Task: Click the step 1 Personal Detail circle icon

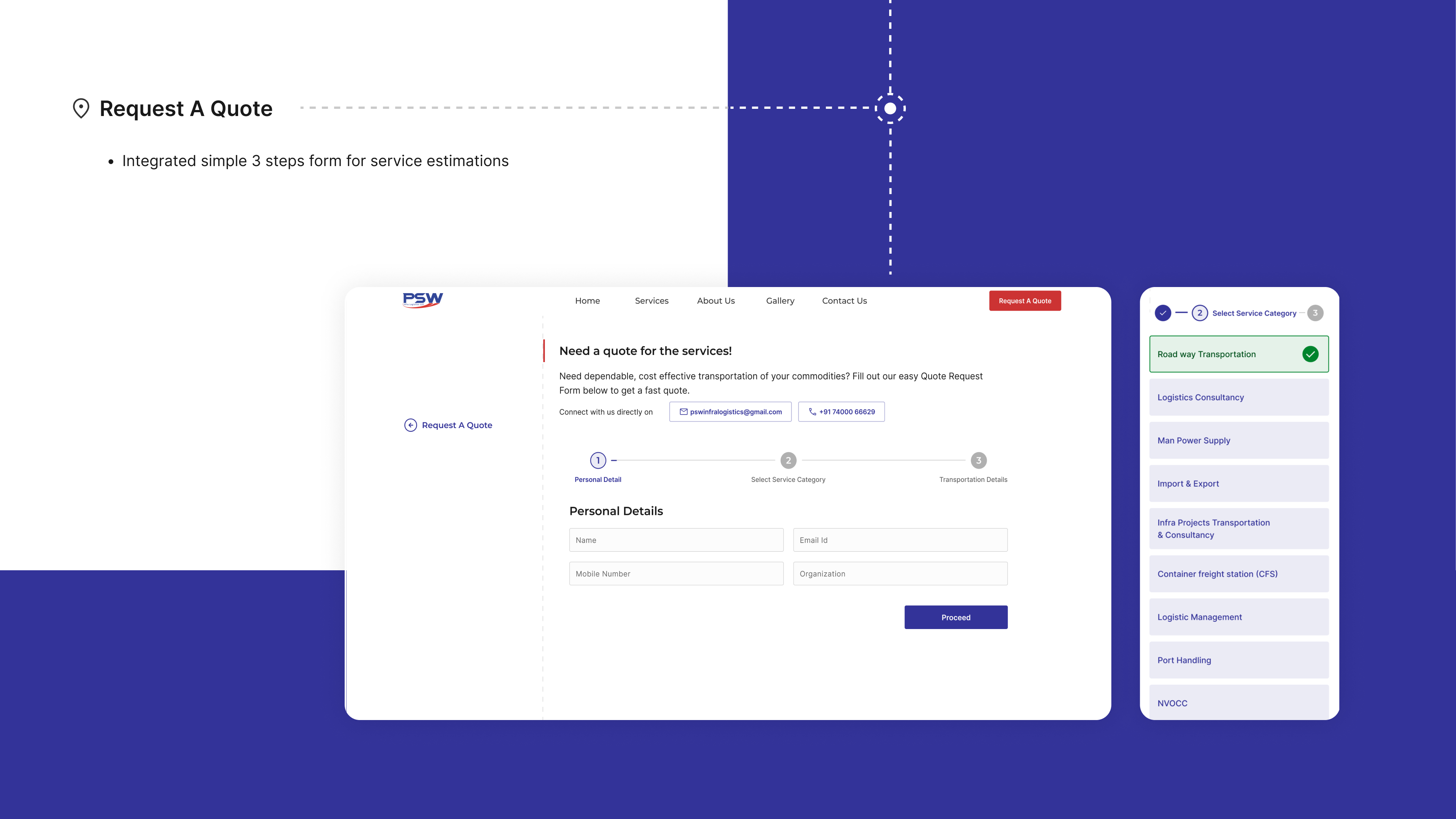Action: pos(598,460)
